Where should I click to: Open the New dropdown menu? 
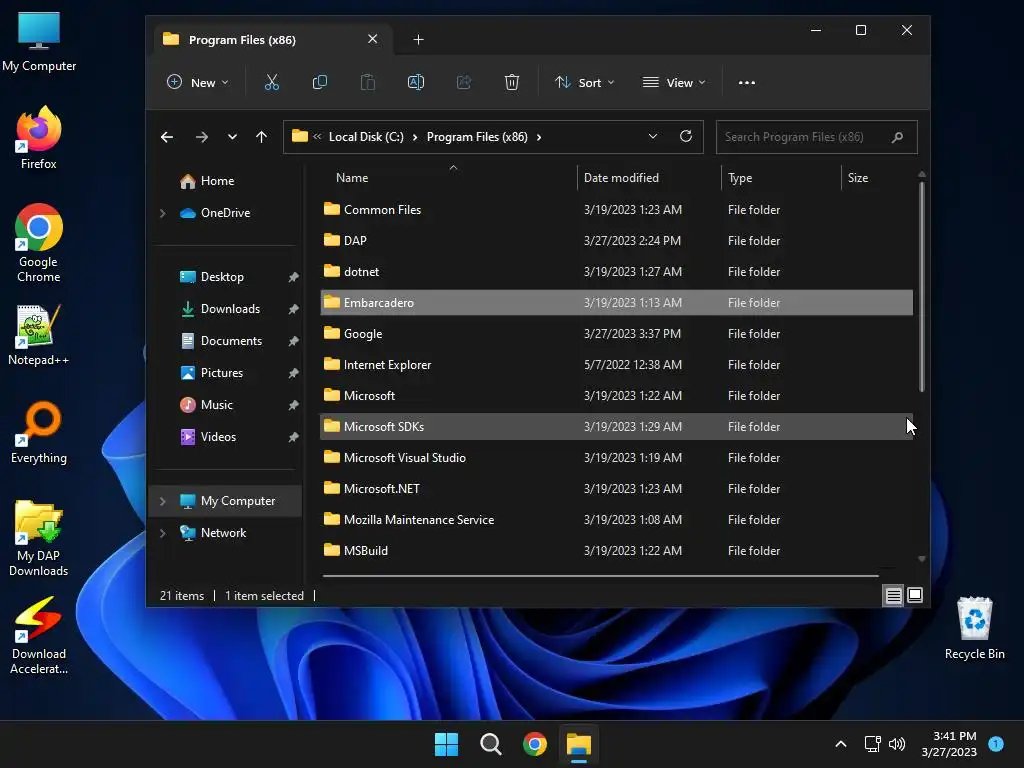click(198, 82)
